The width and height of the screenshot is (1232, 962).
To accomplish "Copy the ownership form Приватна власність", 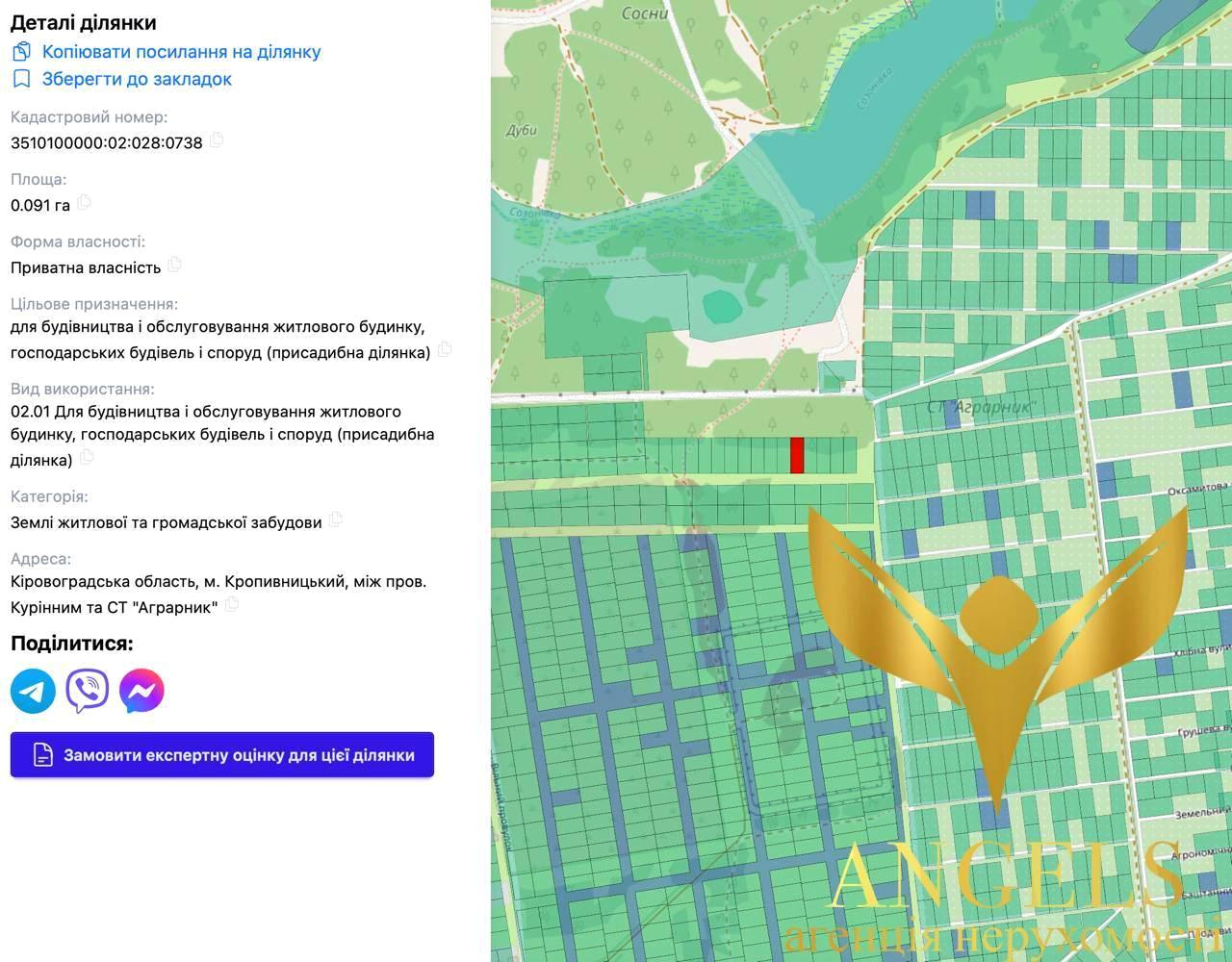I will [174, 265].
